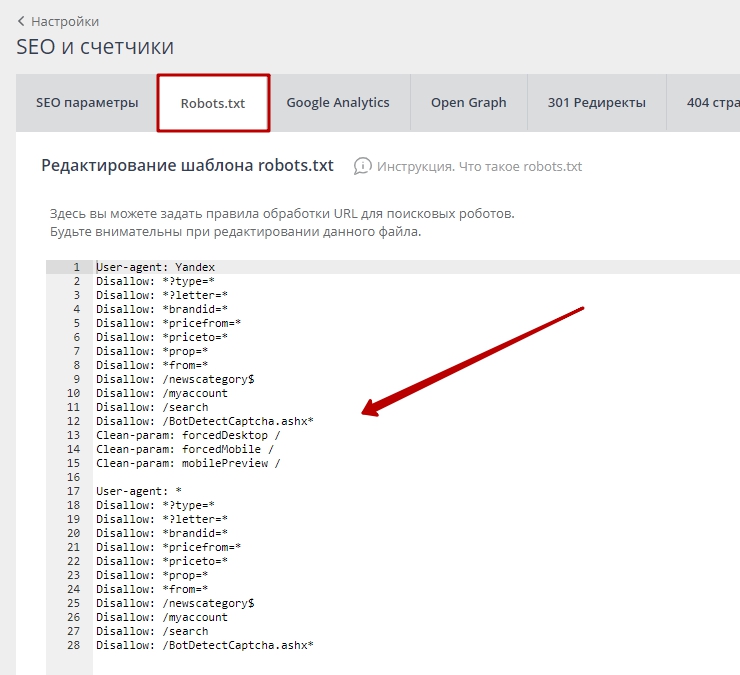Click Disallow: /newscategory$ on line 9
The width and height of the screenshot is (740, 675).
(175, 379)
